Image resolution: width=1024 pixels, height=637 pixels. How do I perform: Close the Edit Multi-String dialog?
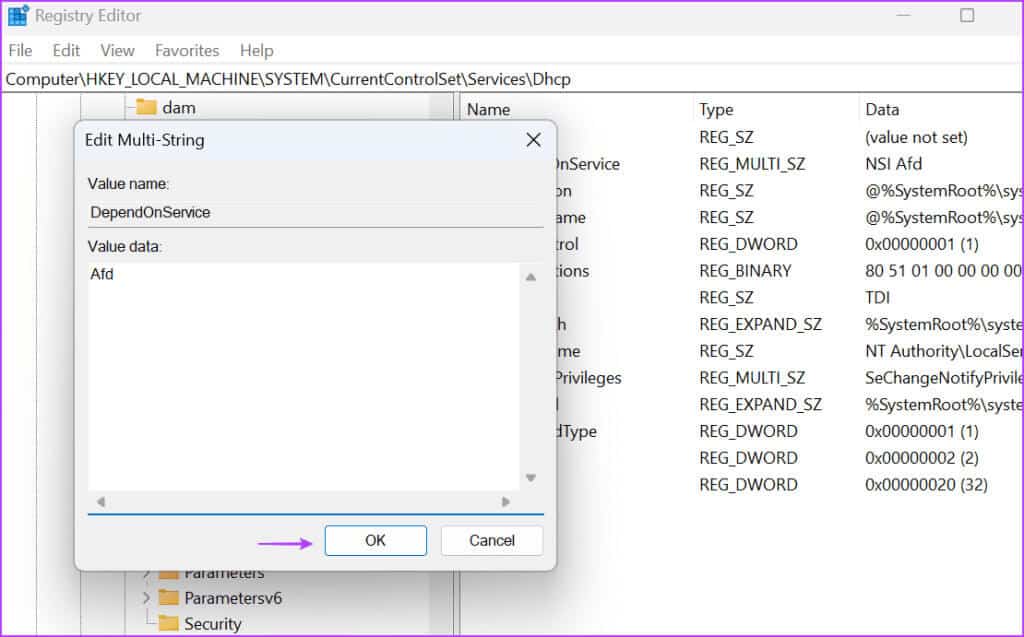(x=534, y=140)
